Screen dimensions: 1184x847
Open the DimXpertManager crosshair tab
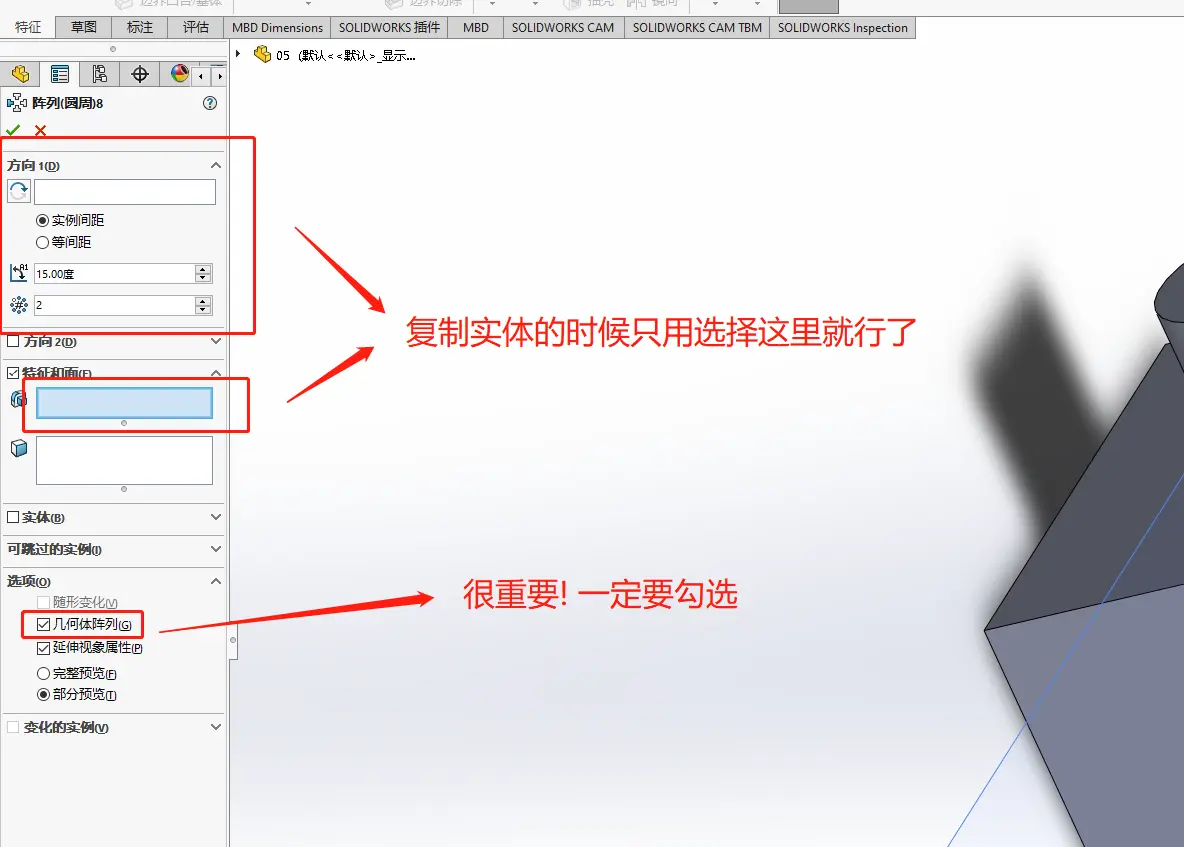(140, 74)
